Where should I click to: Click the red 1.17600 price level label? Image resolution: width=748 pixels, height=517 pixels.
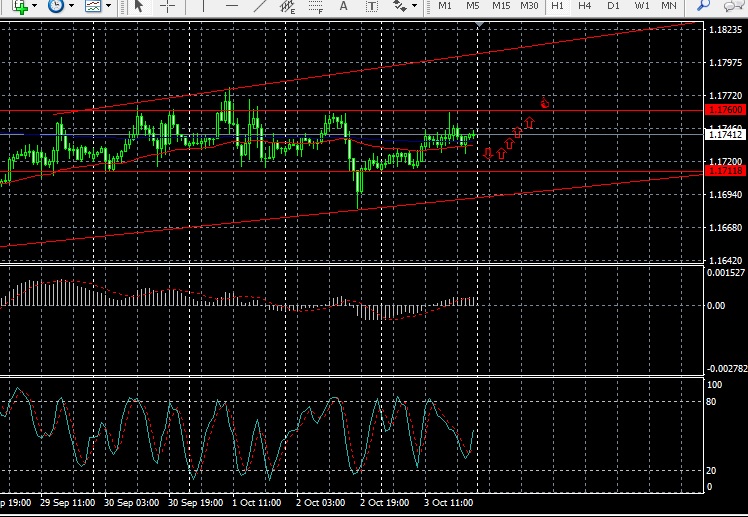(725, 109)
